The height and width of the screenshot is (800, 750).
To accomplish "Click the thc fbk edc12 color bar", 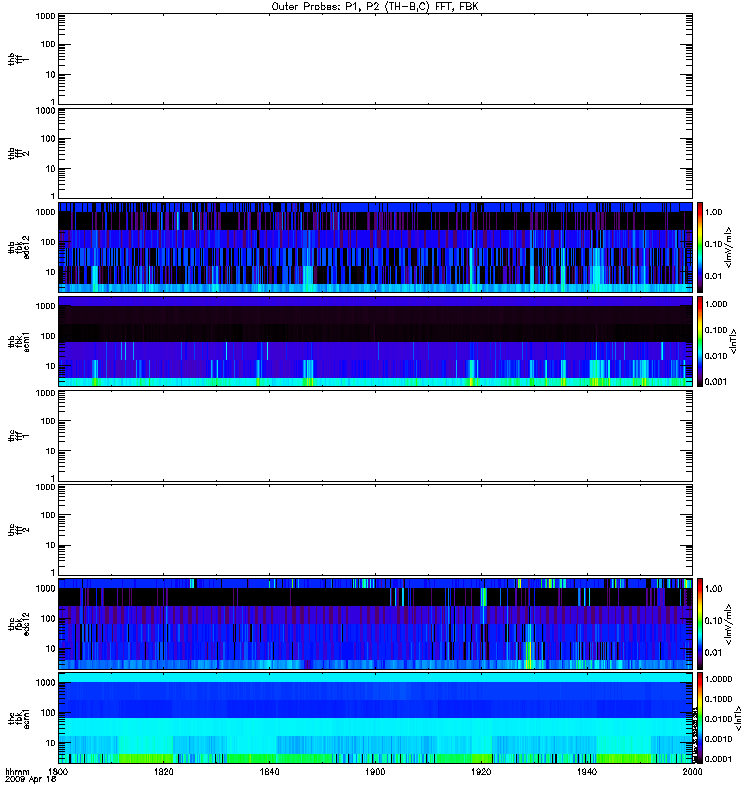I will pos(700,624).
